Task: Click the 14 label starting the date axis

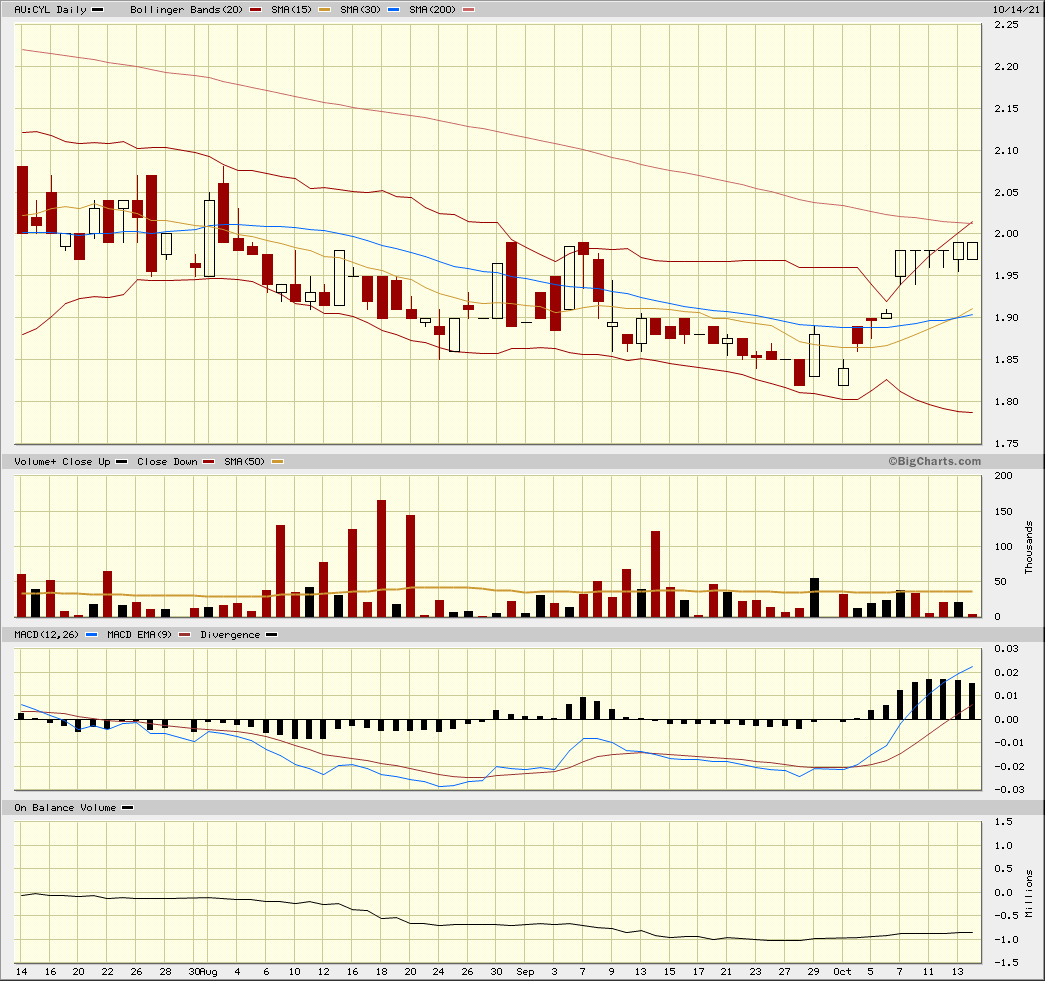Action: (21, 972)
